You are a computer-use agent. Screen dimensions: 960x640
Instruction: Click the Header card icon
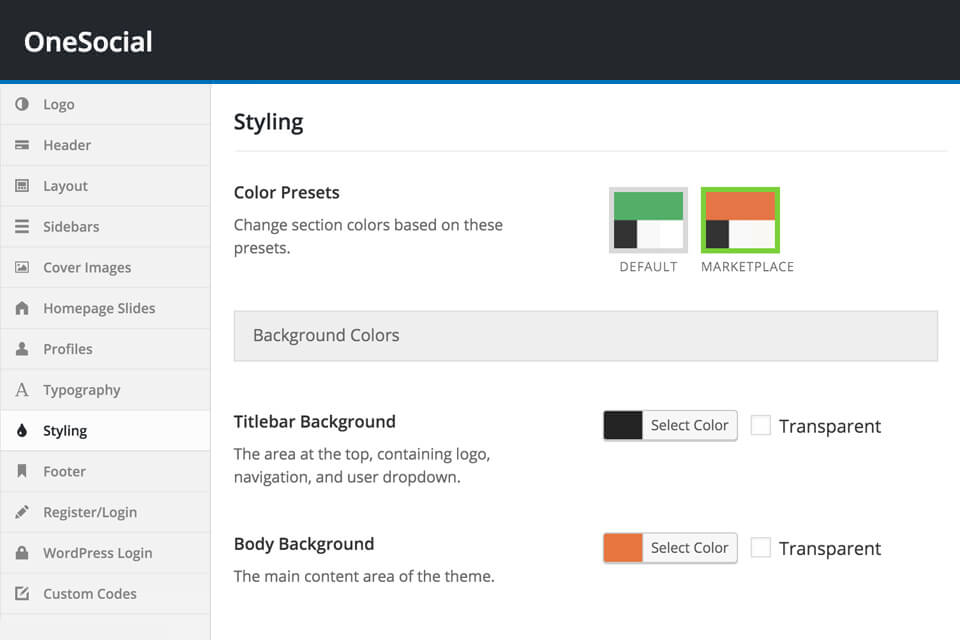tap(22, 145)
